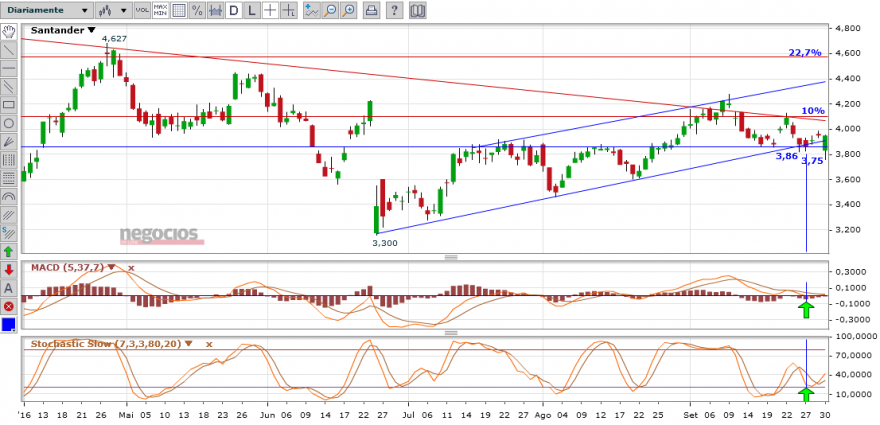Open the book guide icon
The image size is (880, 425).
tap(418, 10)
